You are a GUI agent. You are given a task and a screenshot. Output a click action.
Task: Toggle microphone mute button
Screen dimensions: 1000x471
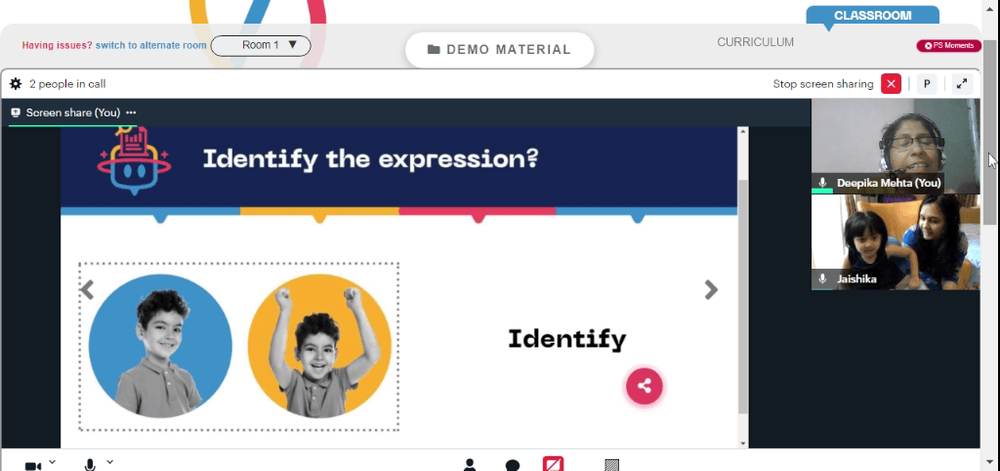click(90, 465)
